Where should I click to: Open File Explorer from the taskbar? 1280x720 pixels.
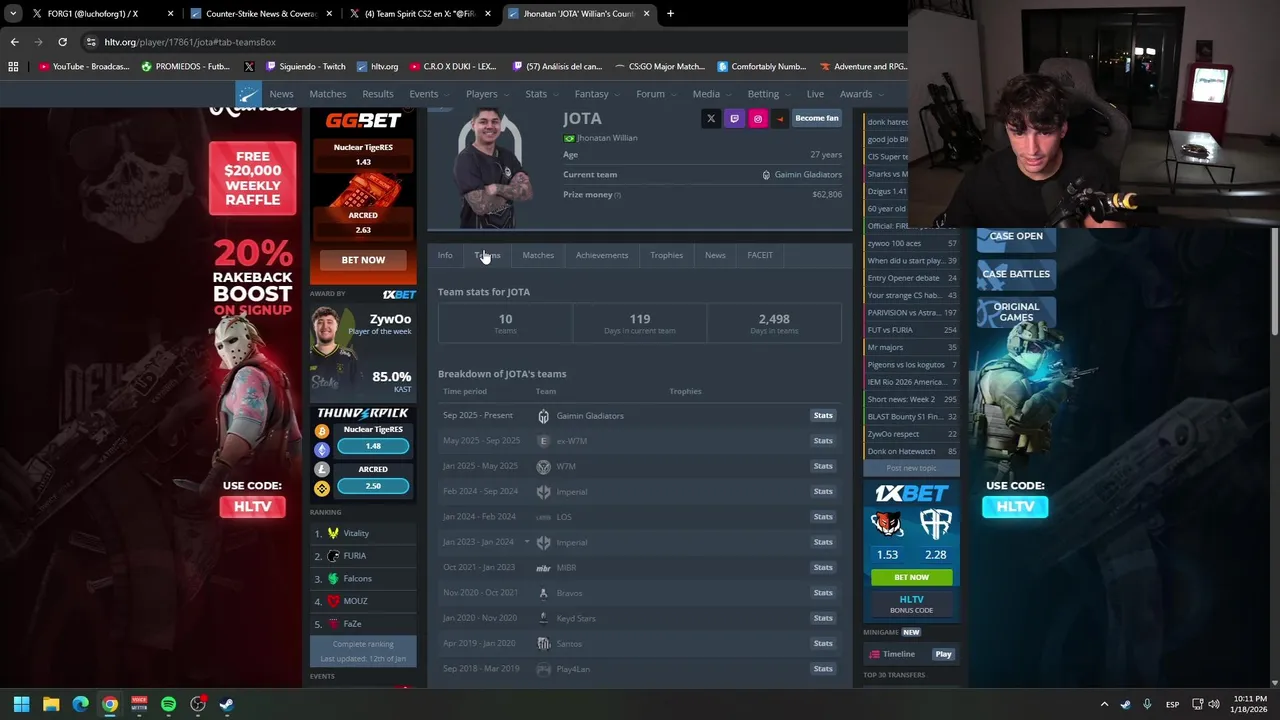pos(51,704)
